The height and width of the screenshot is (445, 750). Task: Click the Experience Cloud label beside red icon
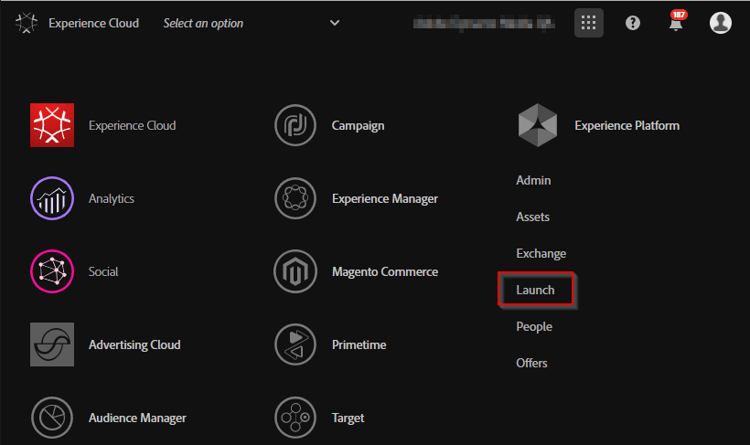click(132, 125)
